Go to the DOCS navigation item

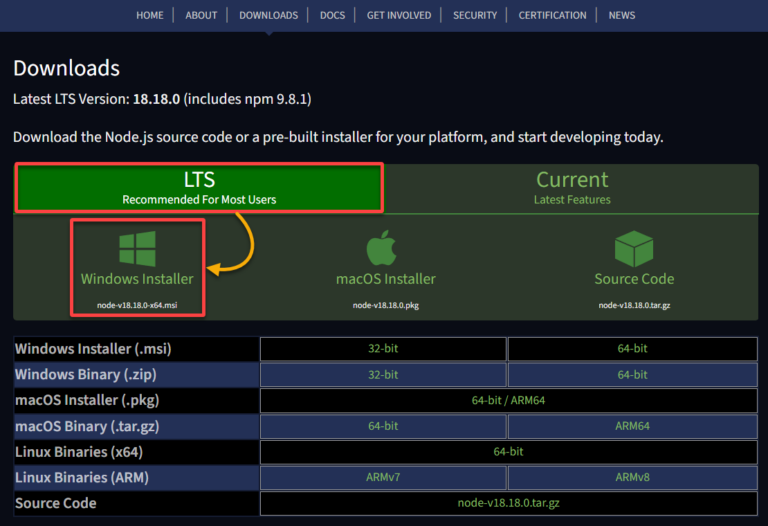point(333,15)
